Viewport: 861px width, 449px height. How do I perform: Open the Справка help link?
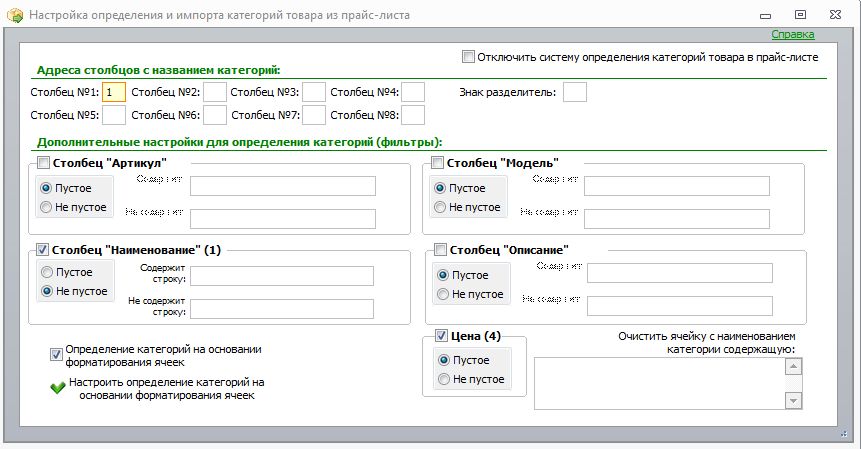pyautogui.click(x=792, y=34)
